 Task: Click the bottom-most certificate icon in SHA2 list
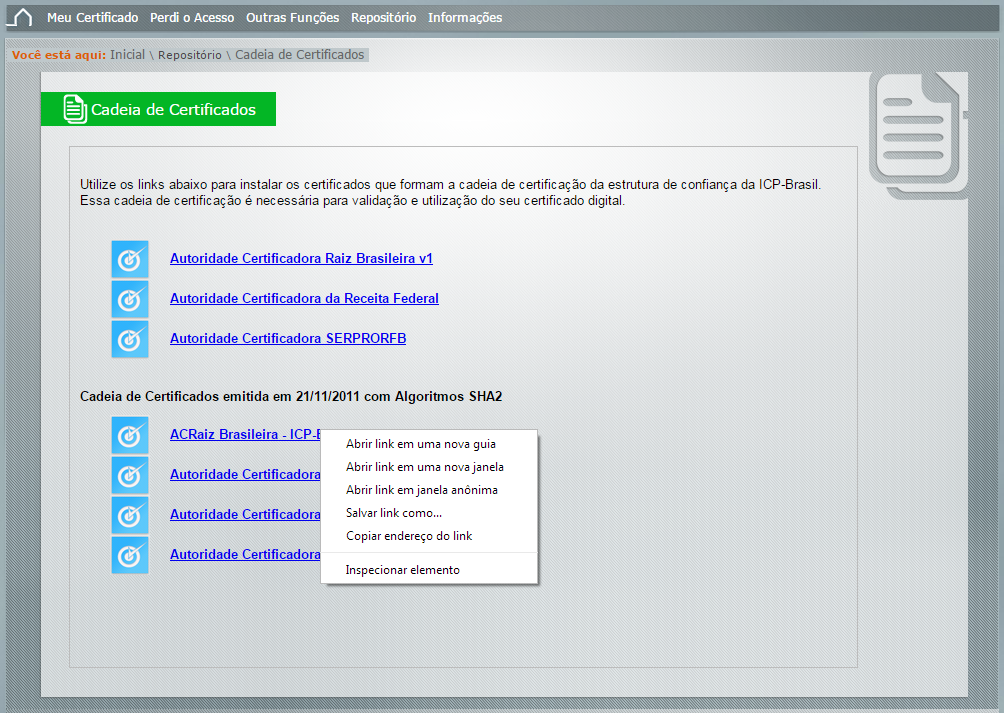[x=129, y=555]
